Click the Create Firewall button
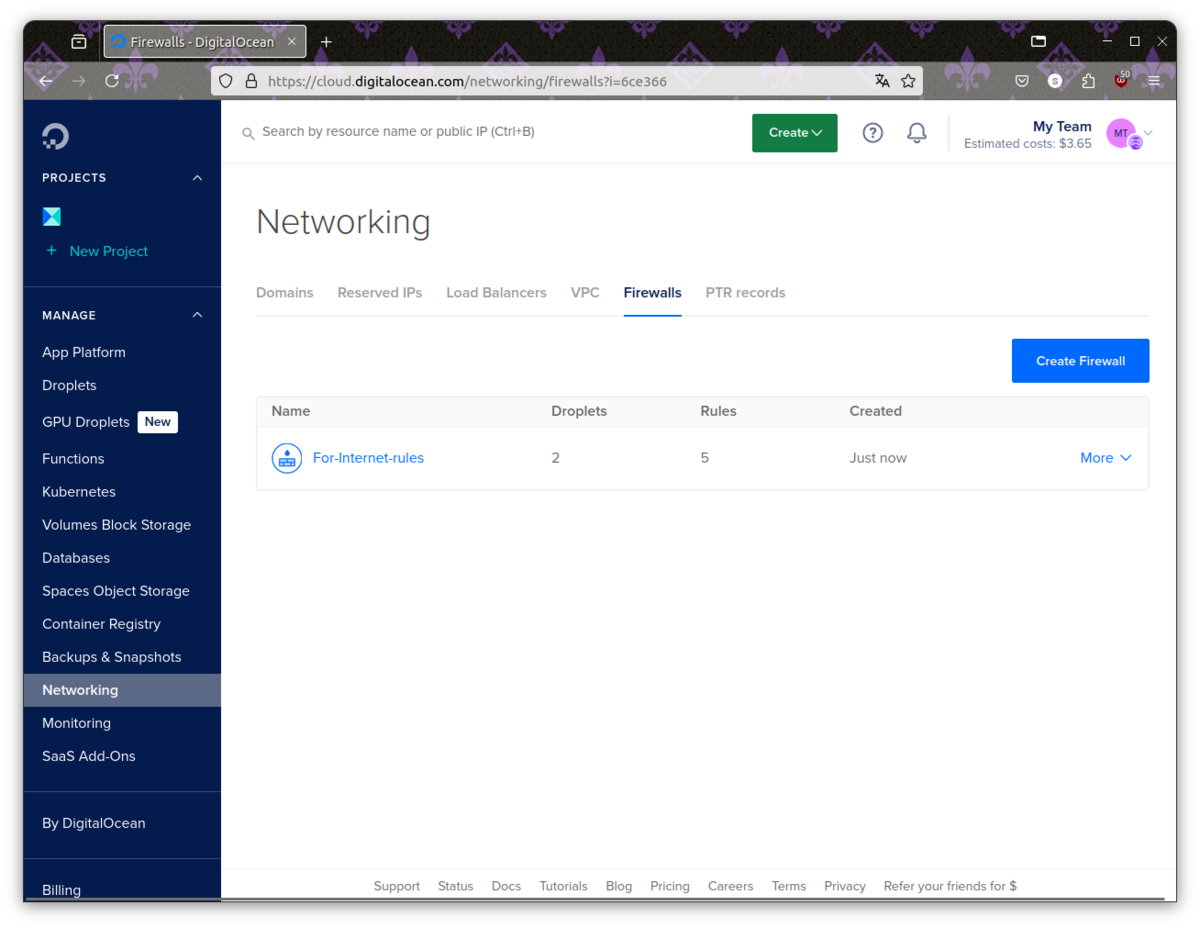The height and width of the screenshot is (928, 1200). (1080, 361)
